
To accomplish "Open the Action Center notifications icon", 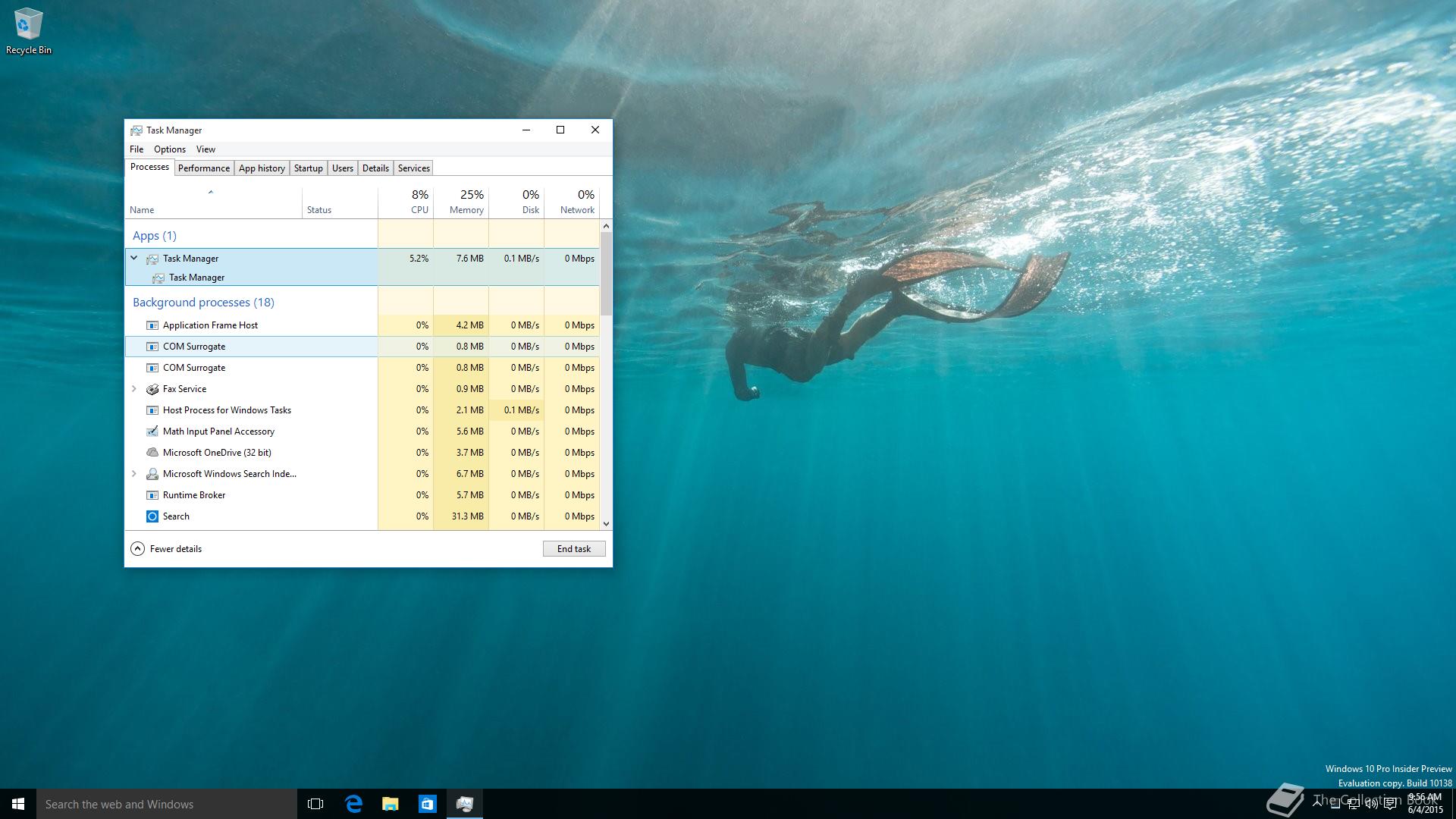I will [1390, 805].
